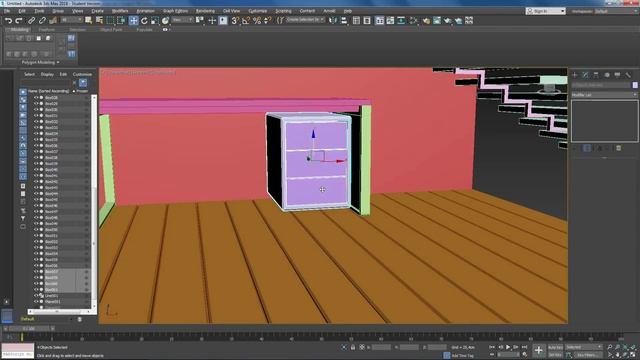Sort by the Name (Sorted Ascending) column header
This screenshot has width=640, height=360.
click(x=48, y=91)
